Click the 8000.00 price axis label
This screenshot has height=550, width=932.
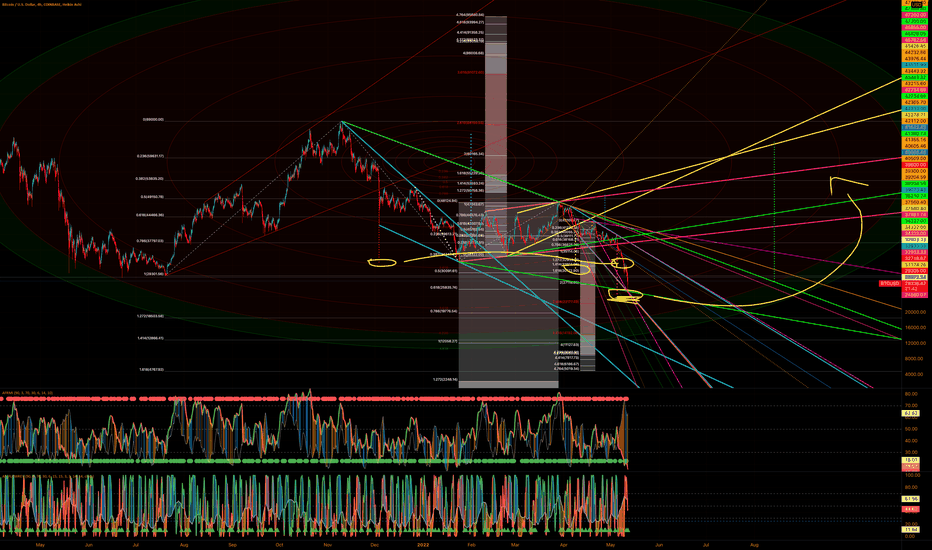point(914,359)
